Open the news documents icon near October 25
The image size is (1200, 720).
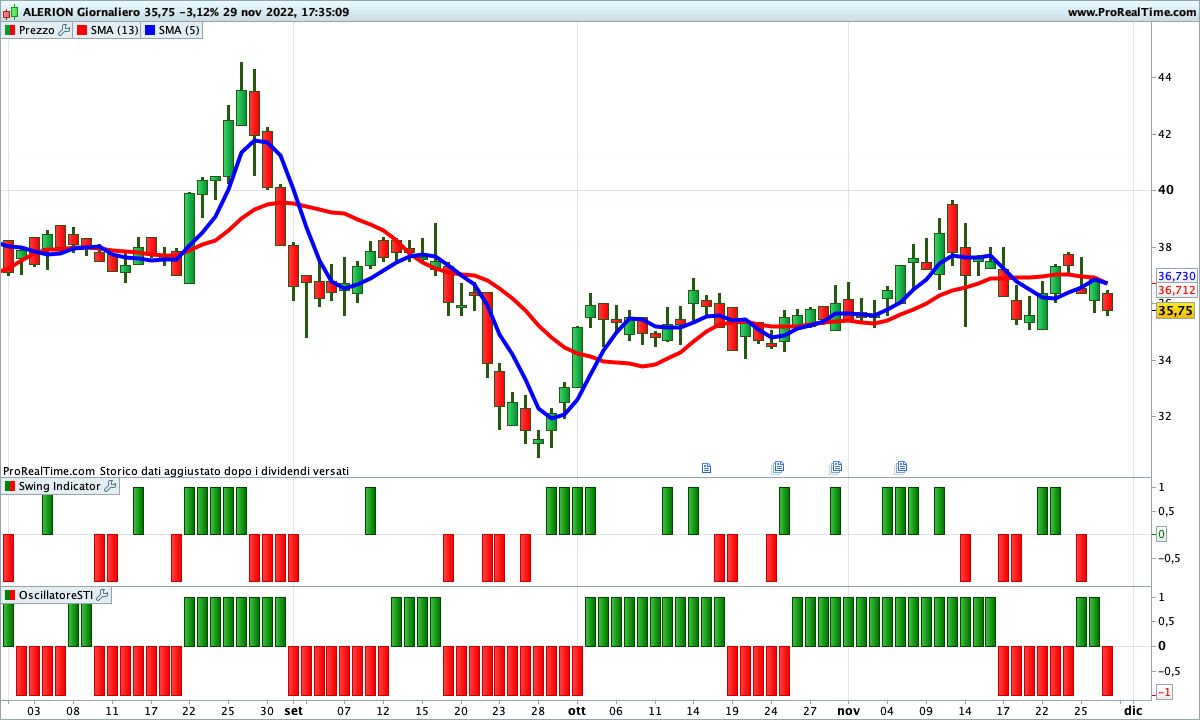coord(778,467)
